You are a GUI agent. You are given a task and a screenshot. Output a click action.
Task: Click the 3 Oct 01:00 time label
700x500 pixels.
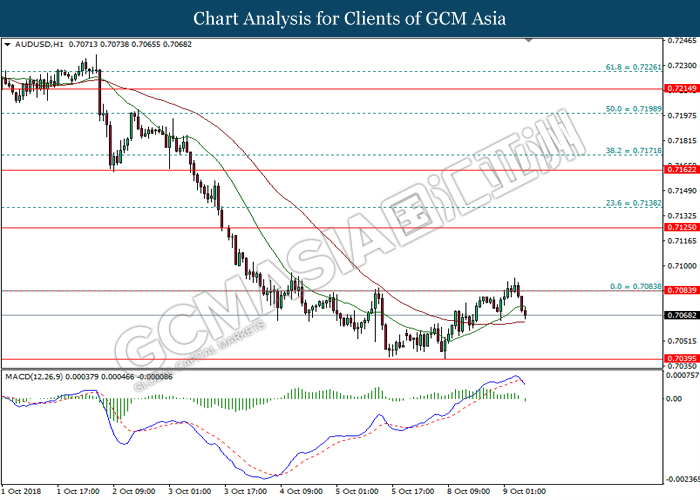(190, 491)
